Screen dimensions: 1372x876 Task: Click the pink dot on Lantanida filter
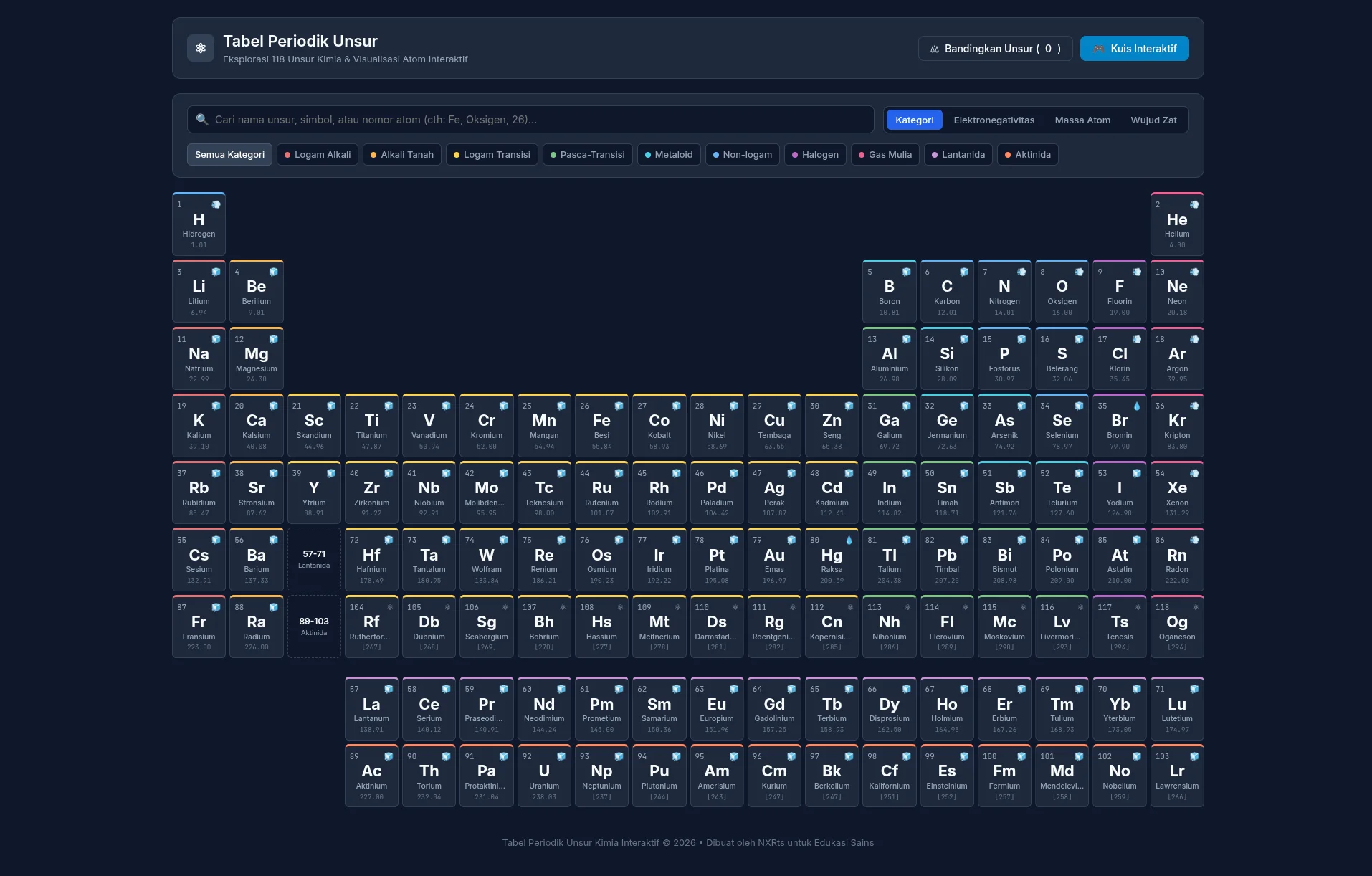coord(935,155)
